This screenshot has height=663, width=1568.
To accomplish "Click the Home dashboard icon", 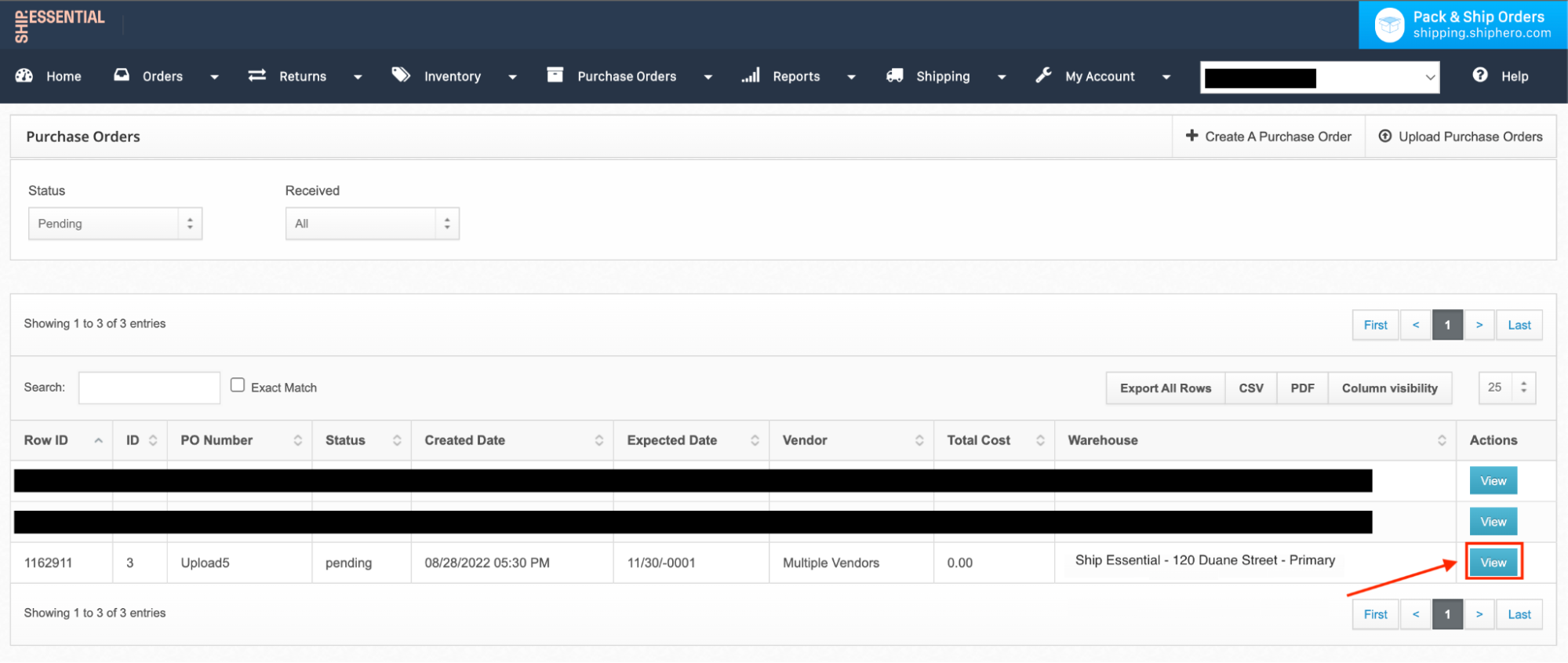I will click(24, 75).
